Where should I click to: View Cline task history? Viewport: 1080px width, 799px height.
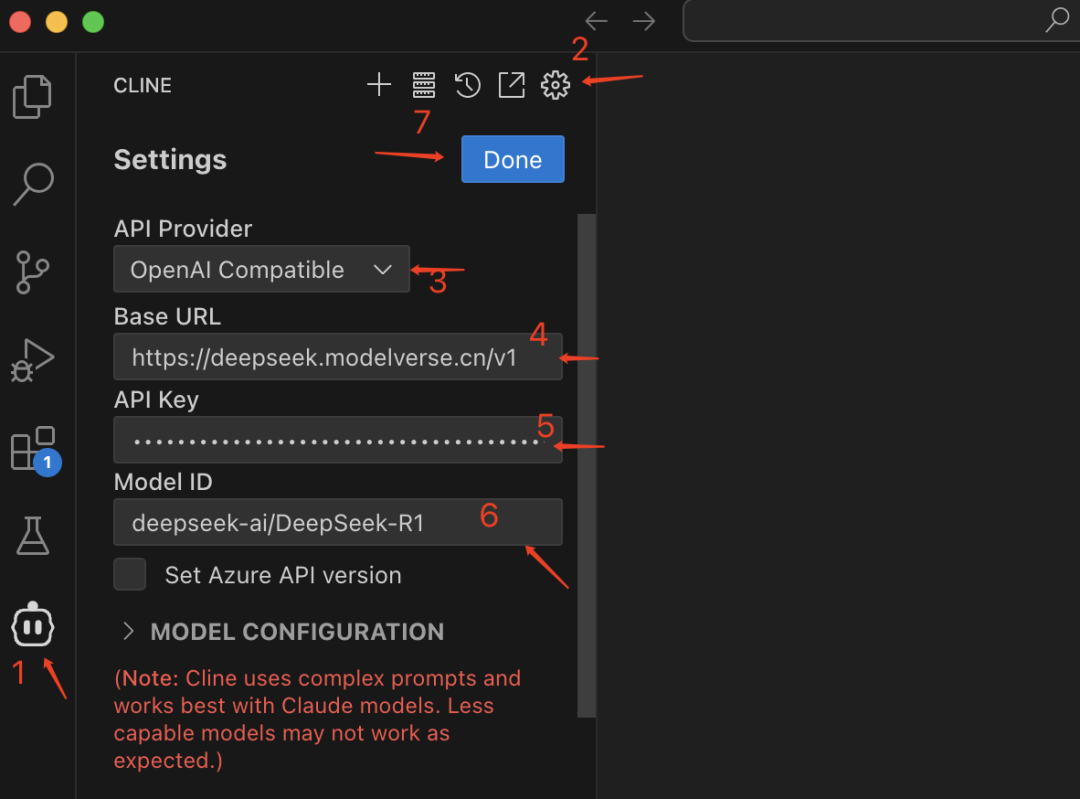coord(467,85)
